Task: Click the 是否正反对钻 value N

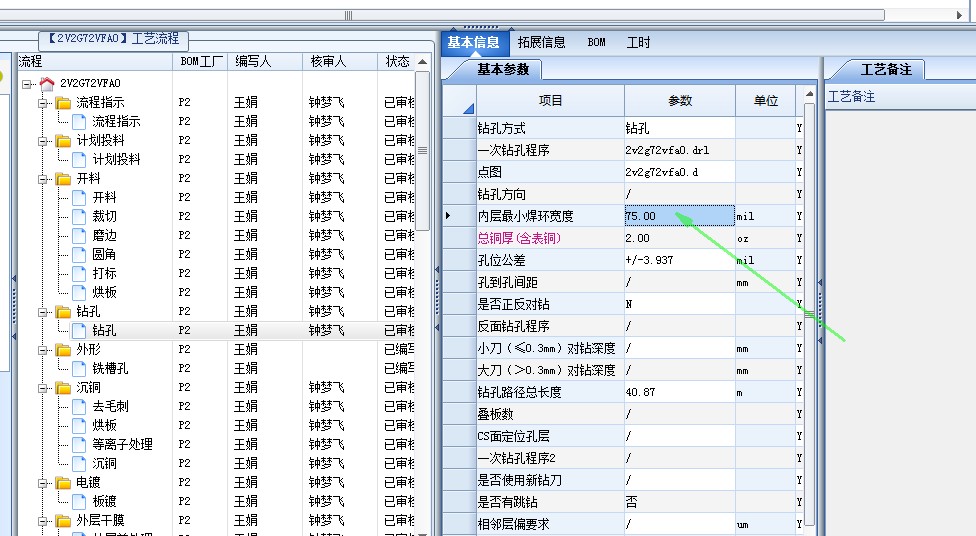Action: (x=680, y=304)
